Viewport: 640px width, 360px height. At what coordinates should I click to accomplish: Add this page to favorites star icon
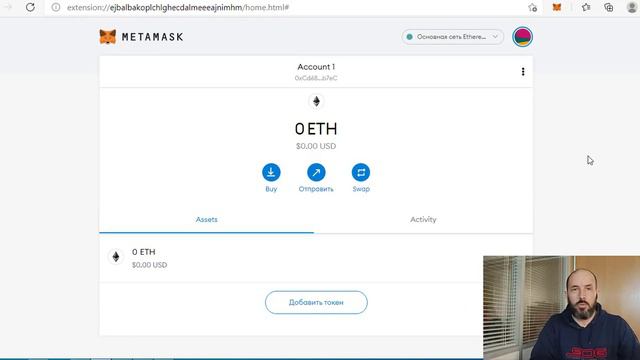[x=533, y=7]
